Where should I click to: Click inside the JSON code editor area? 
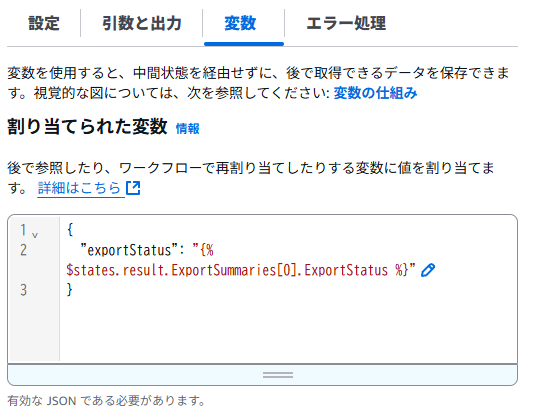pyautogui.click(x=288, y=289)
